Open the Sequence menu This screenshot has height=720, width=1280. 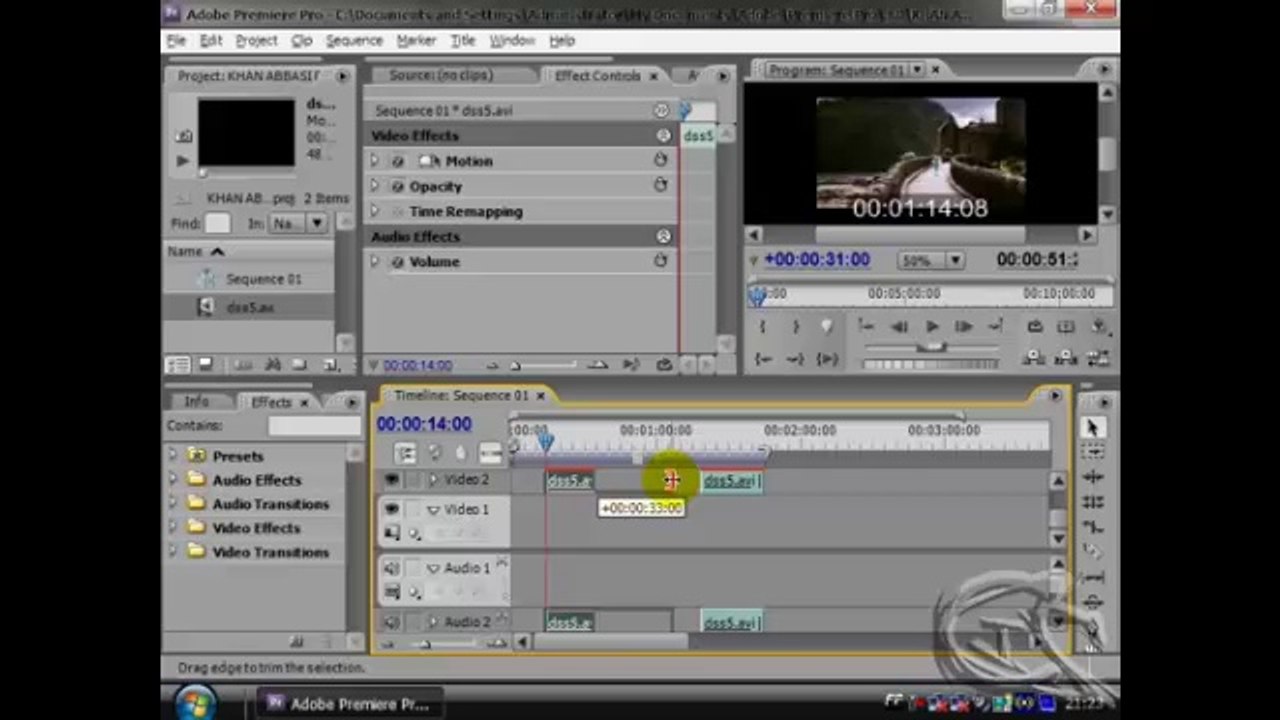point(354,41)
